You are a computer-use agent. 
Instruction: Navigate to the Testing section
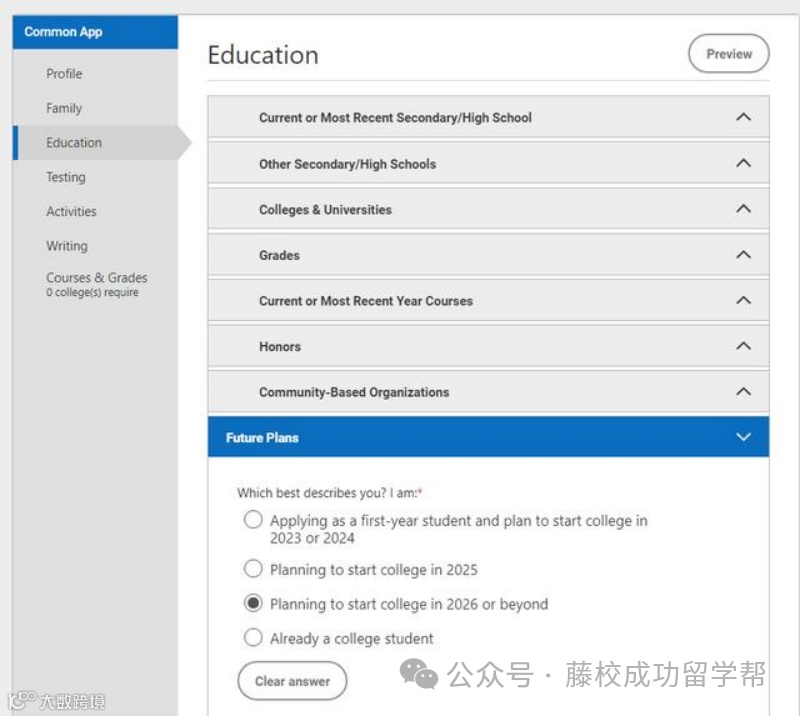66,177
